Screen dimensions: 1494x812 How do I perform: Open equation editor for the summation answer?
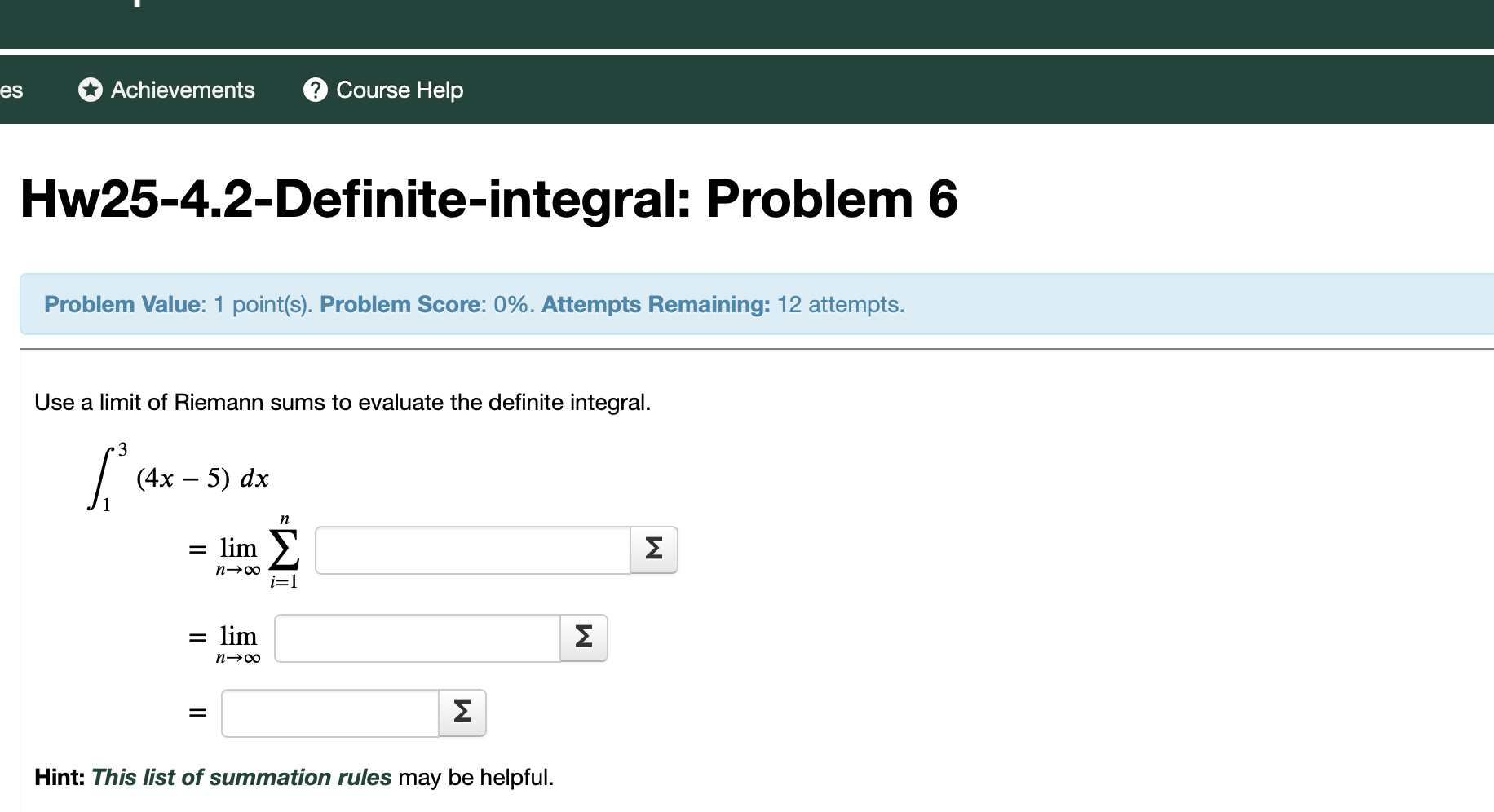click(654, 549)
